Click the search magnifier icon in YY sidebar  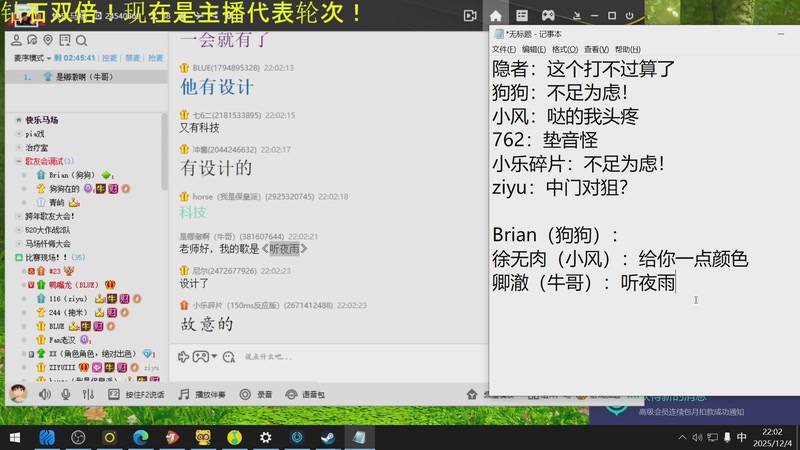(x=81, y=40)
